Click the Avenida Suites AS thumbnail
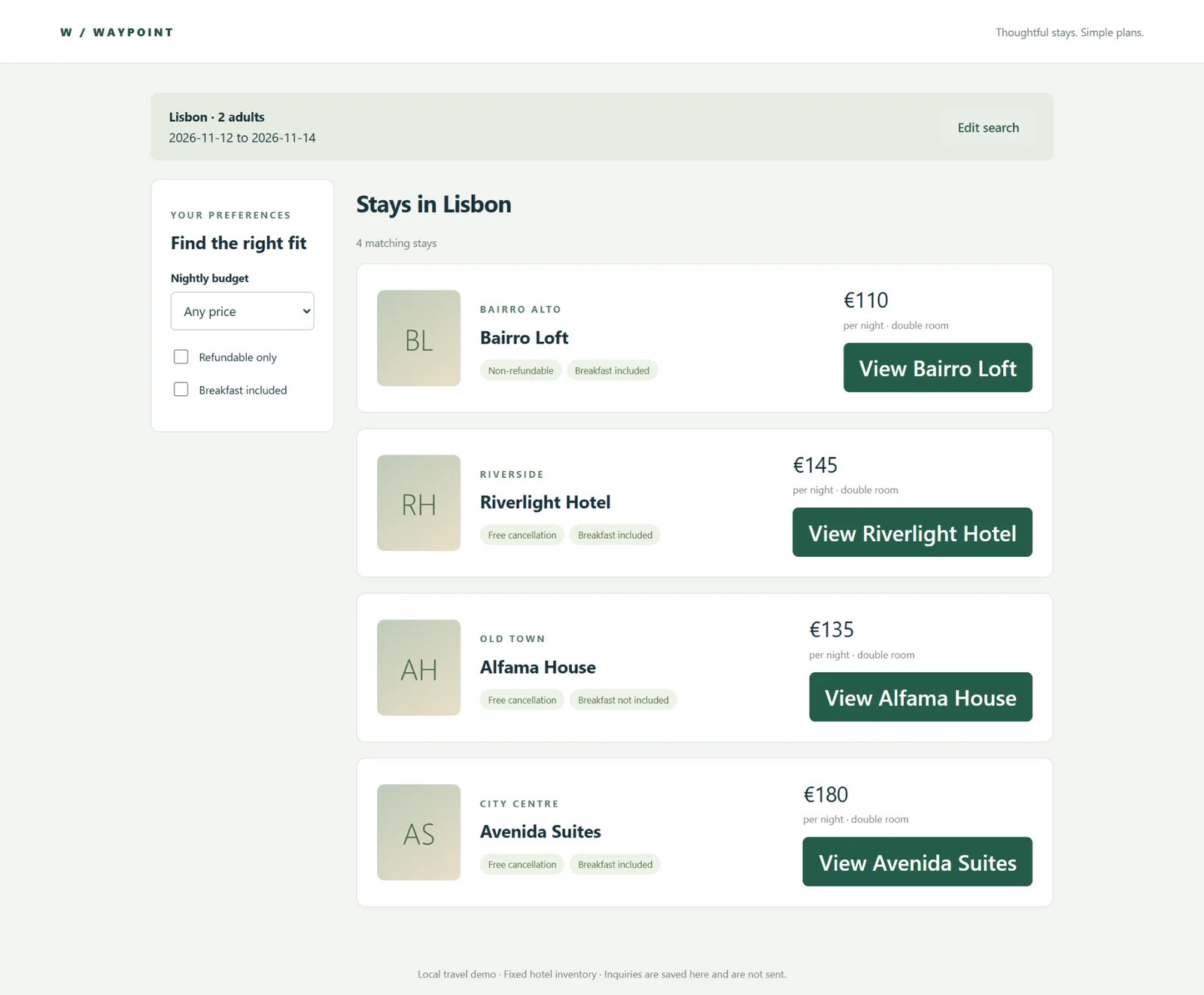 (x=418, y=832)
